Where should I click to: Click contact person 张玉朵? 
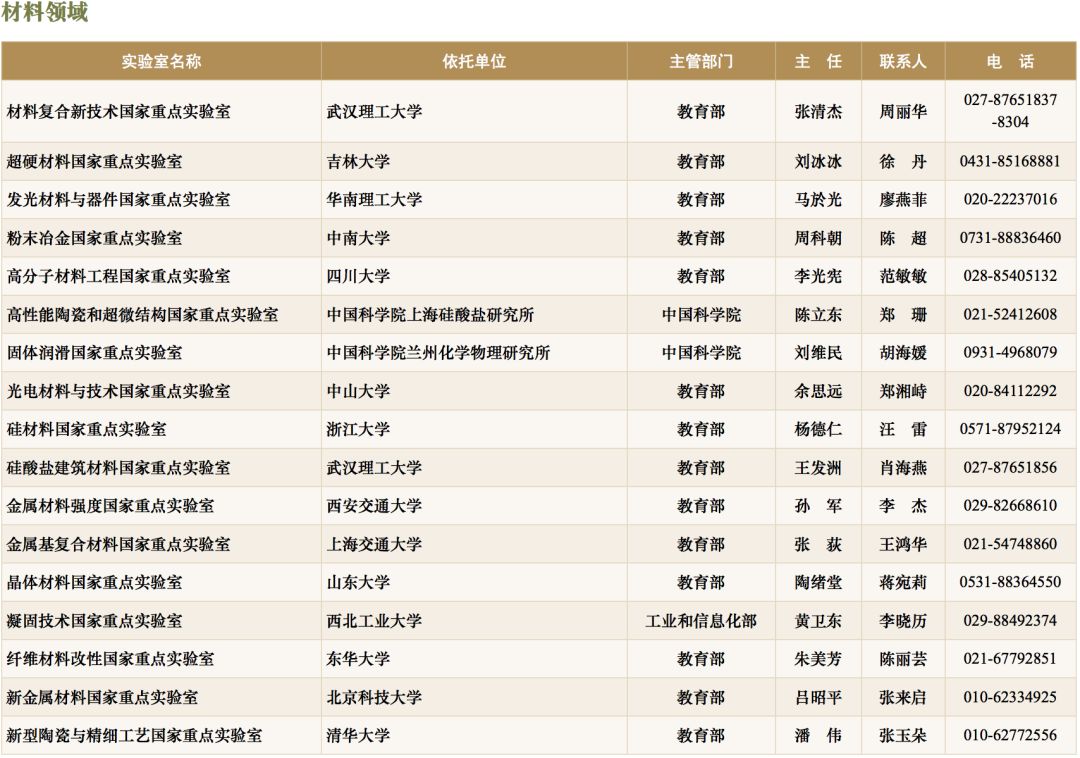point(903,735)
